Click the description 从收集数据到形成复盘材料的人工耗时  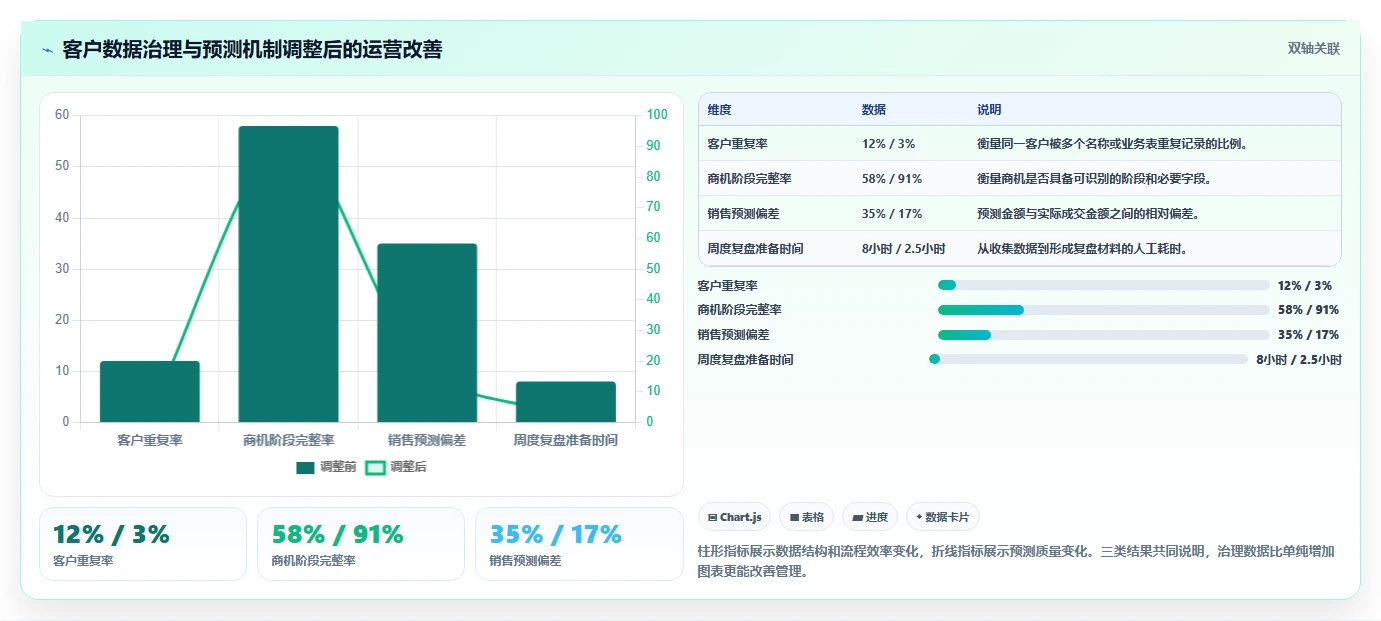pos(1082,249)
